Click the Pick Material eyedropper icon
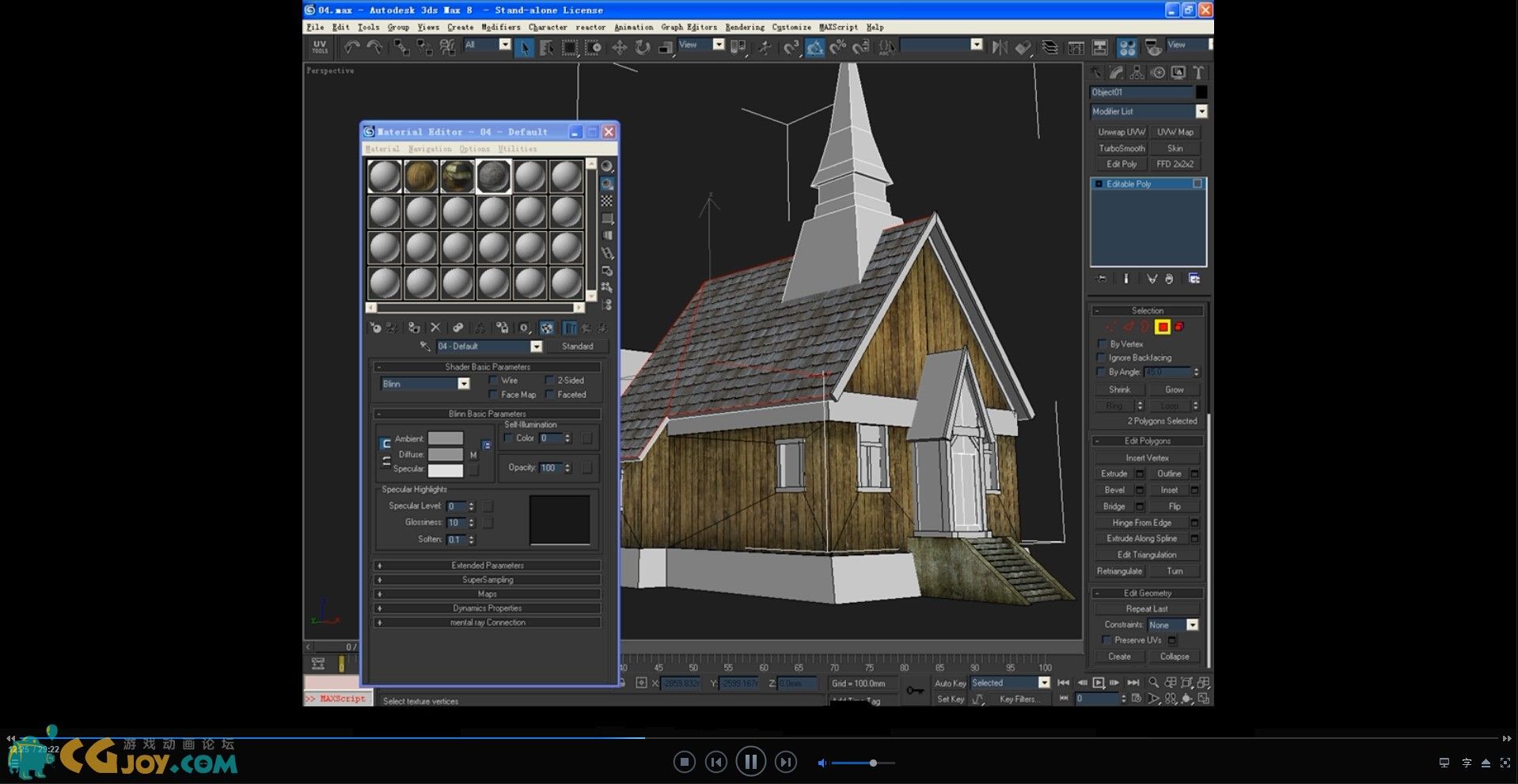The width and height of the screenshot is (1518, 784). click(x=425, y=347)
